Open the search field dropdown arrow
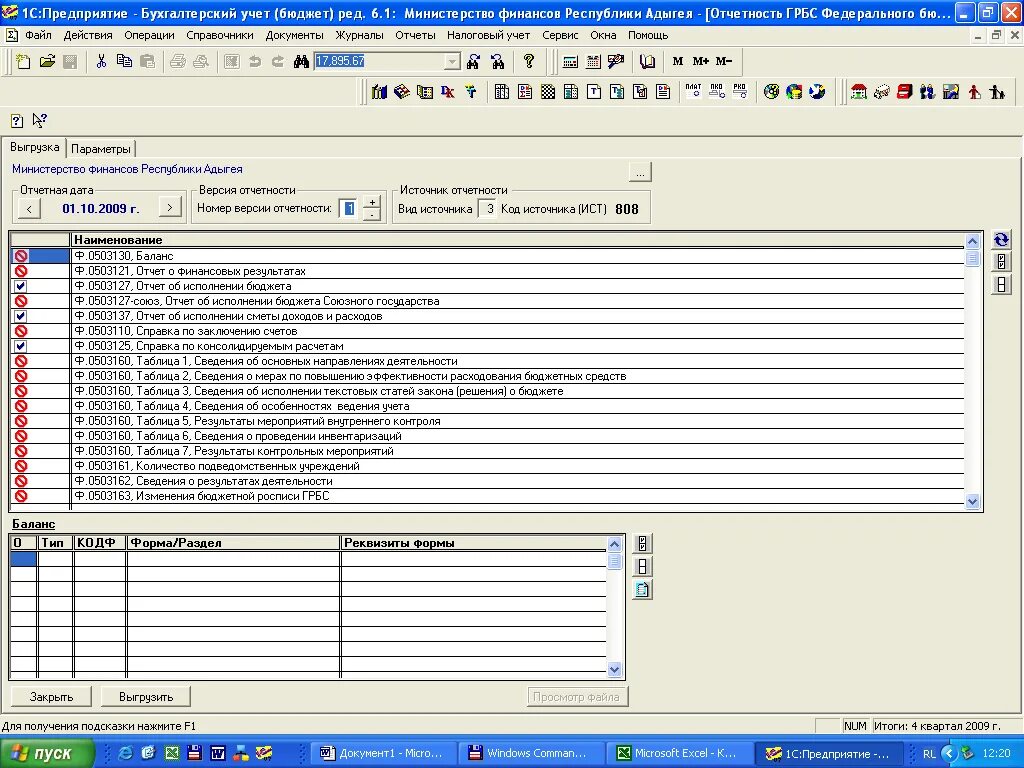Image resolution: width=1024 pixels, height=768 pixels. [452, 61]
